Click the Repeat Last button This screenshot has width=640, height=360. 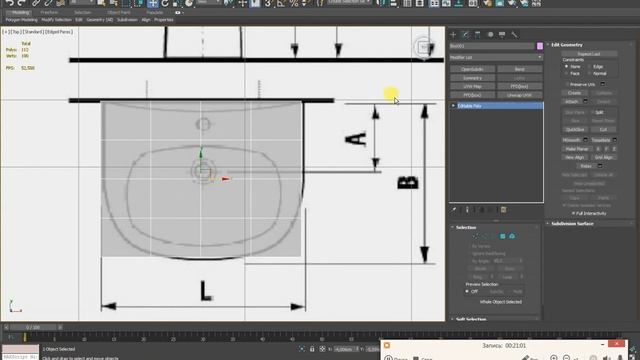(589, 54)
